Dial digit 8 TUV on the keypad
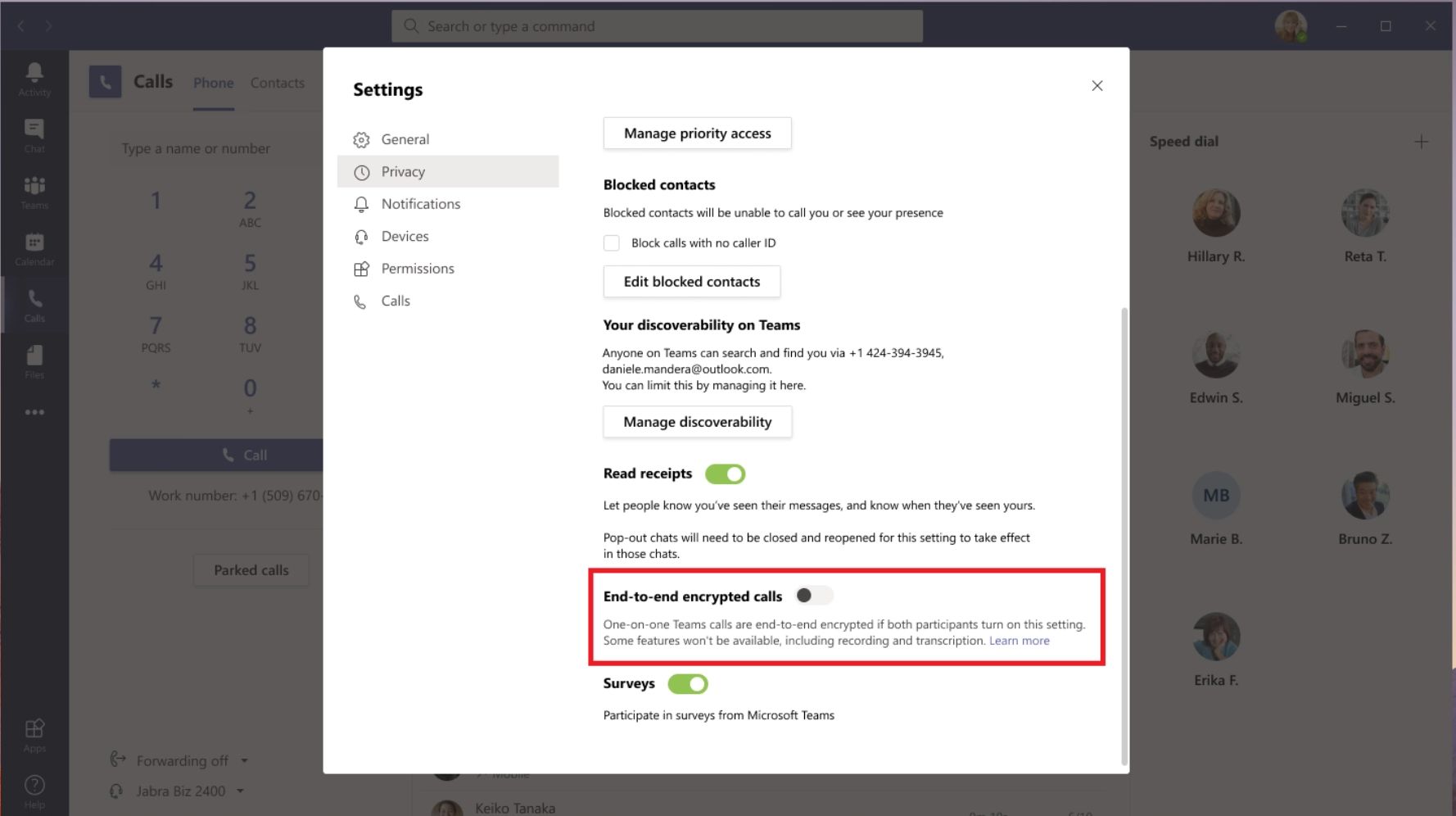This screenshot has height=816, width=1456. click(250, 334)
